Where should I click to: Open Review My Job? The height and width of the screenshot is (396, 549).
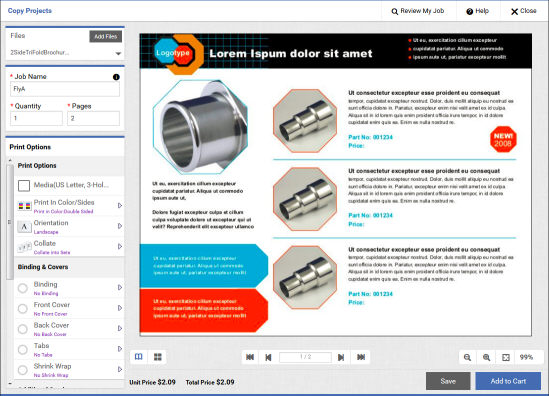418,11
